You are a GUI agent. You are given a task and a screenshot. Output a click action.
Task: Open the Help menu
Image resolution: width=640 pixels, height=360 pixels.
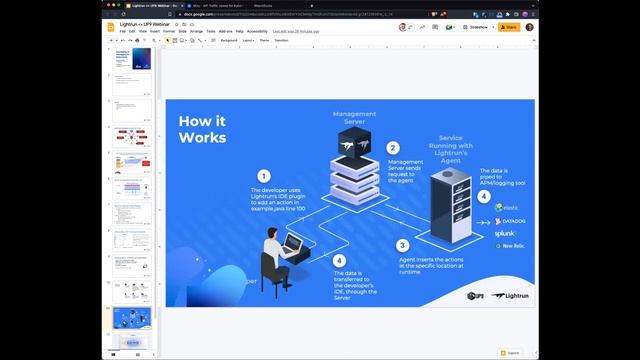pos(240,31)
